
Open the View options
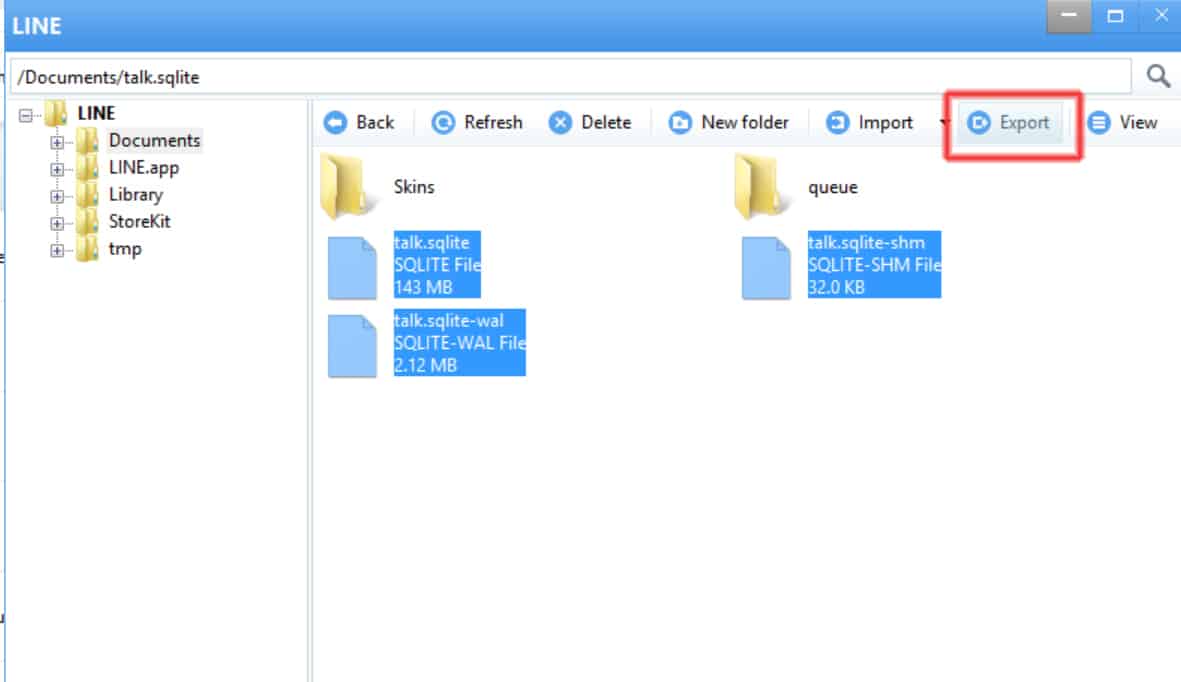[1123, 123]
